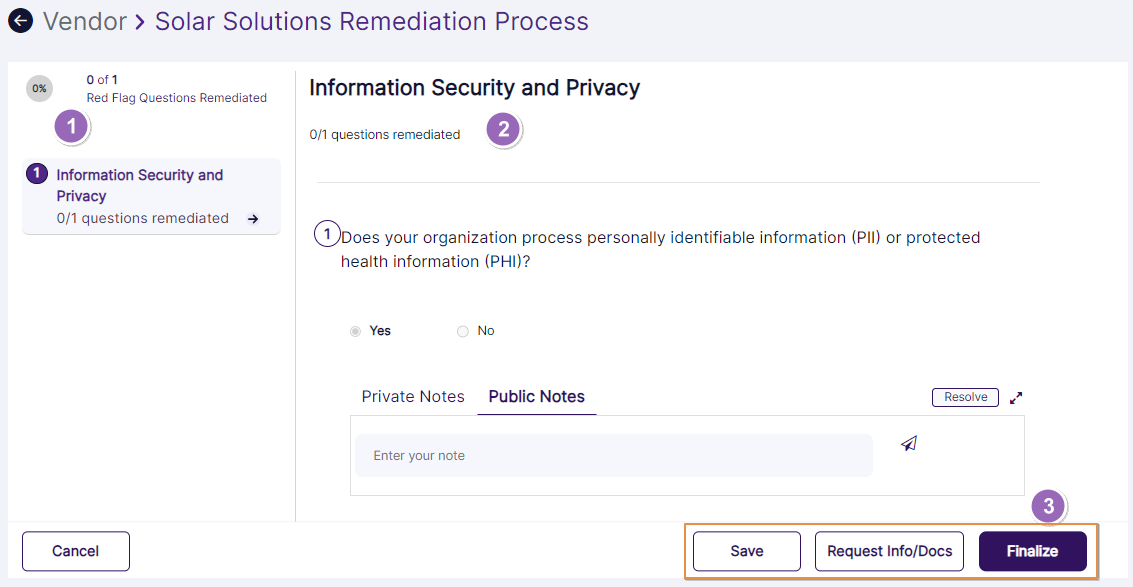This screenshot has width=1133, height=587.
Task: Click the send note paper plane icon
Action: (908, 444)
